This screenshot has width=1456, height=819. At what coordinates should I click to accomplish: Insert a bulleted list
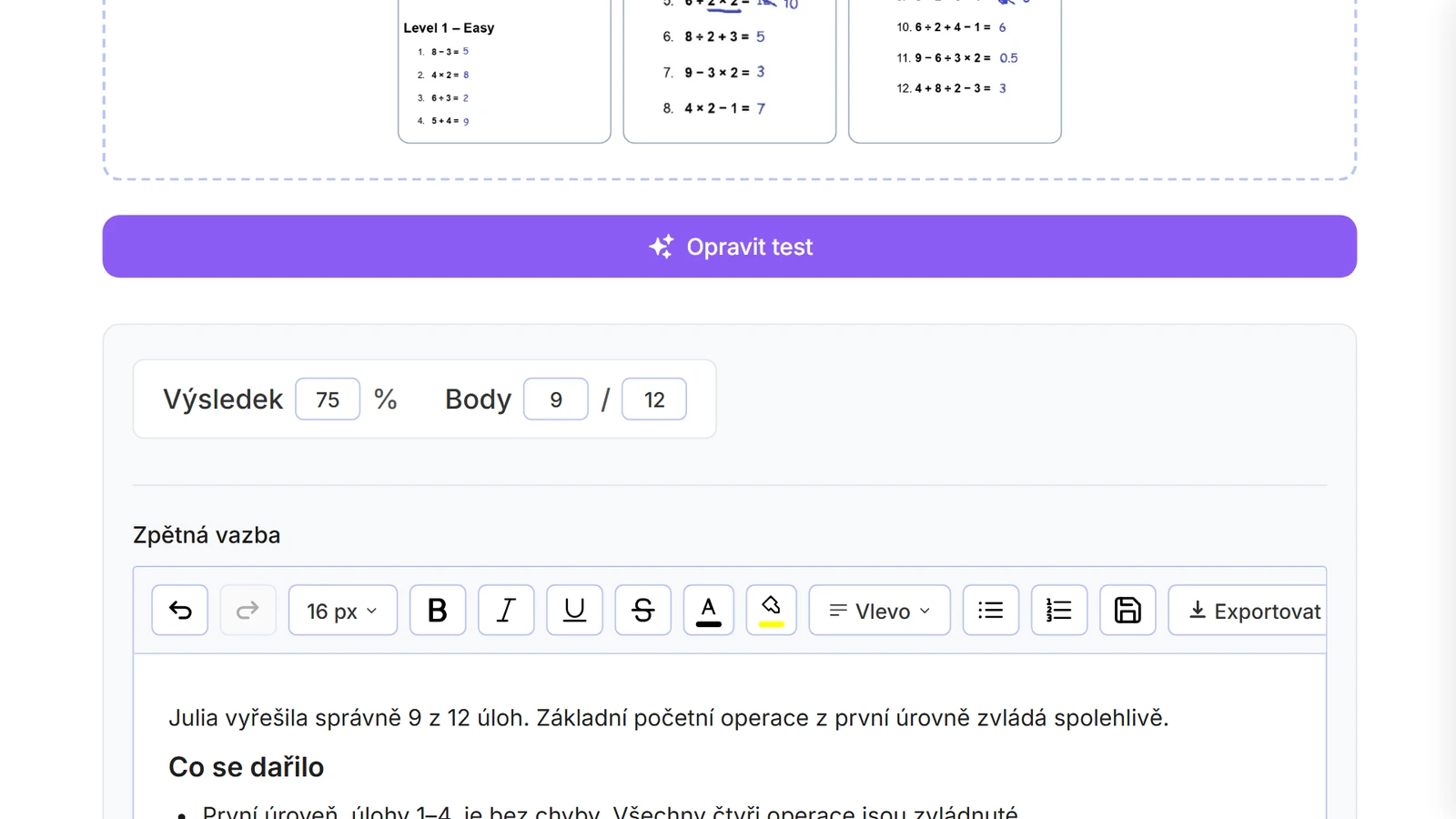(991, 610)
